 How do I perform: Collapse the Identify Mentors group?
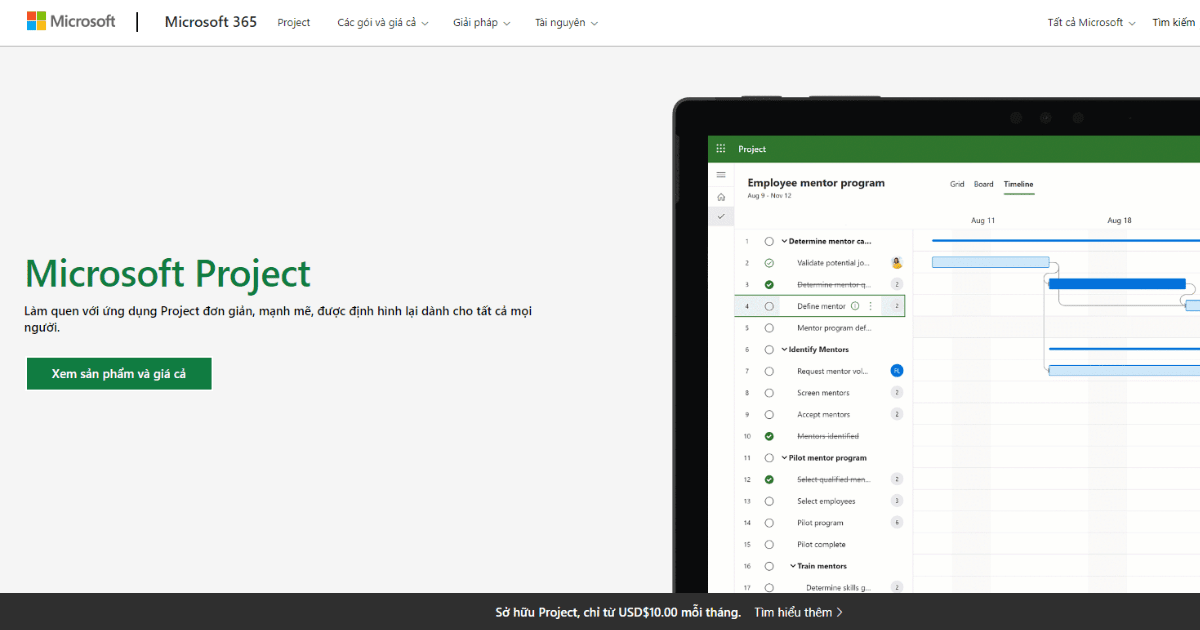[x=784, y=350]
